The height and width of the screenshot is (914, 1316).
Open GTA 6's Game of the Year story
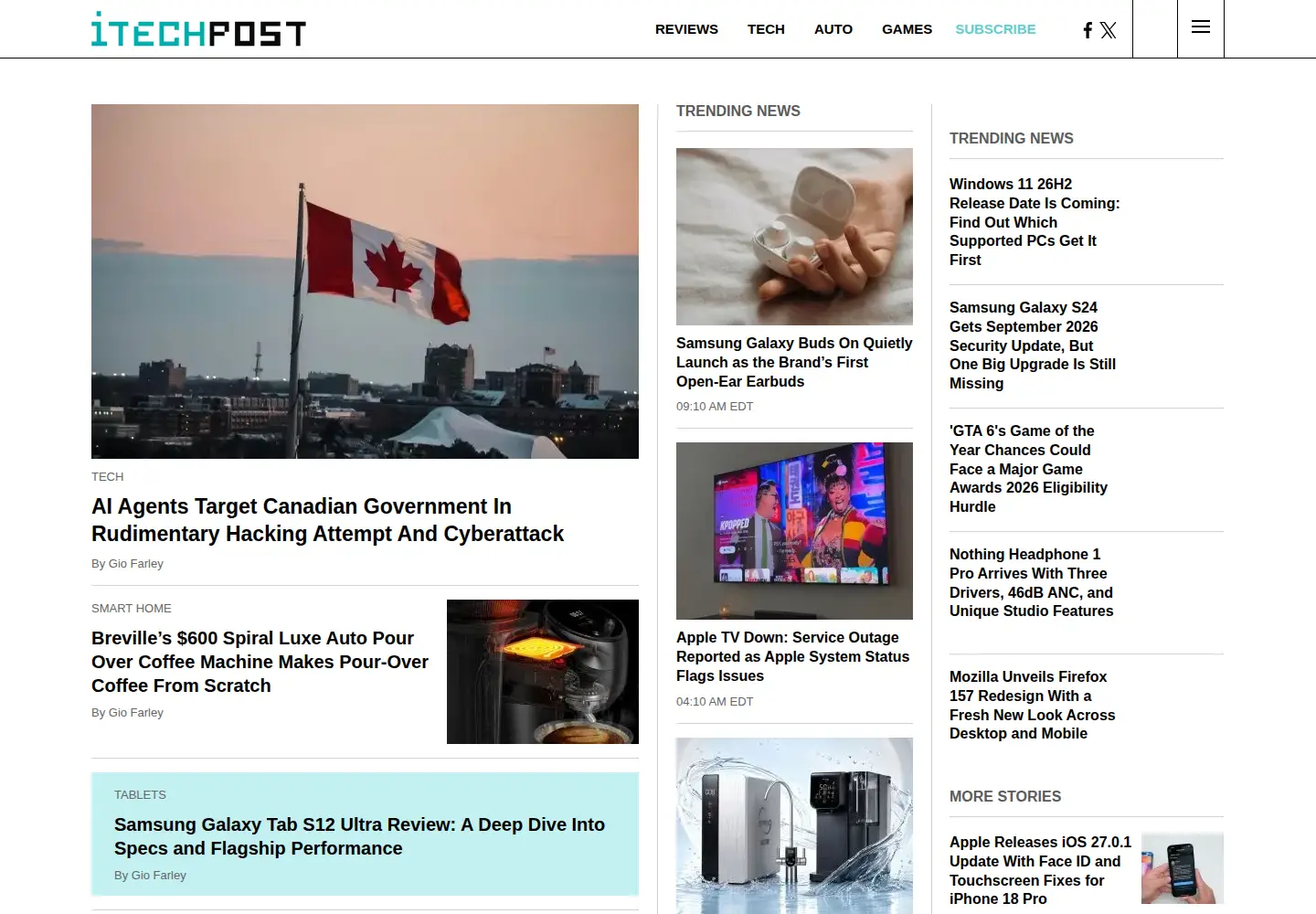click(1028, 469)
